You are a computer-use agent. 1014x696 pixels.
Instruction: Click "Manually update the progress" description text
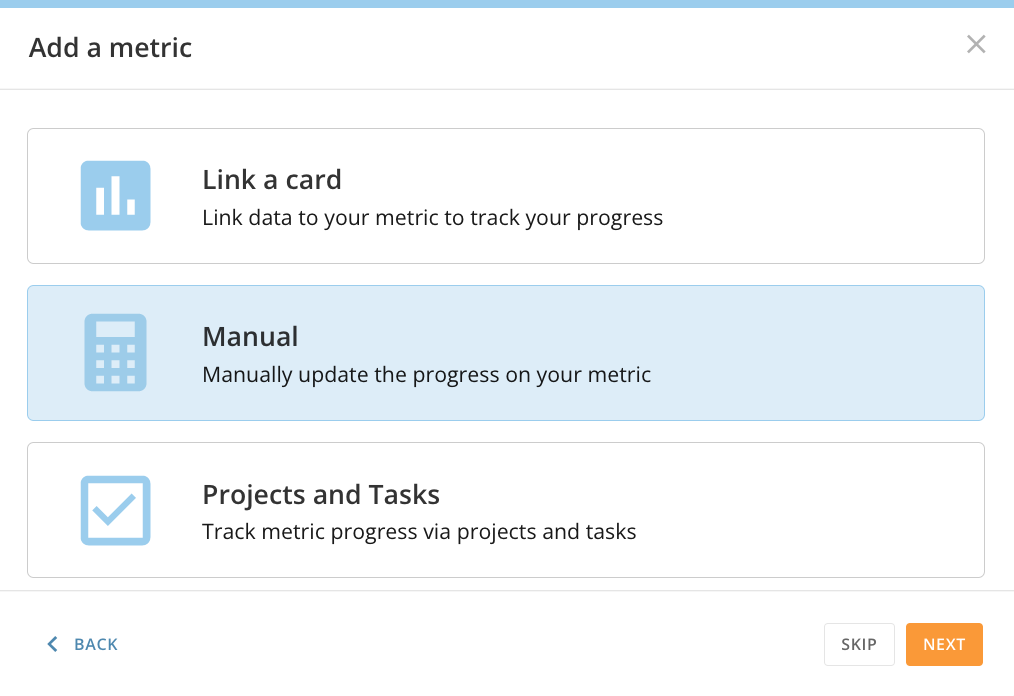(x=426, y=375)
